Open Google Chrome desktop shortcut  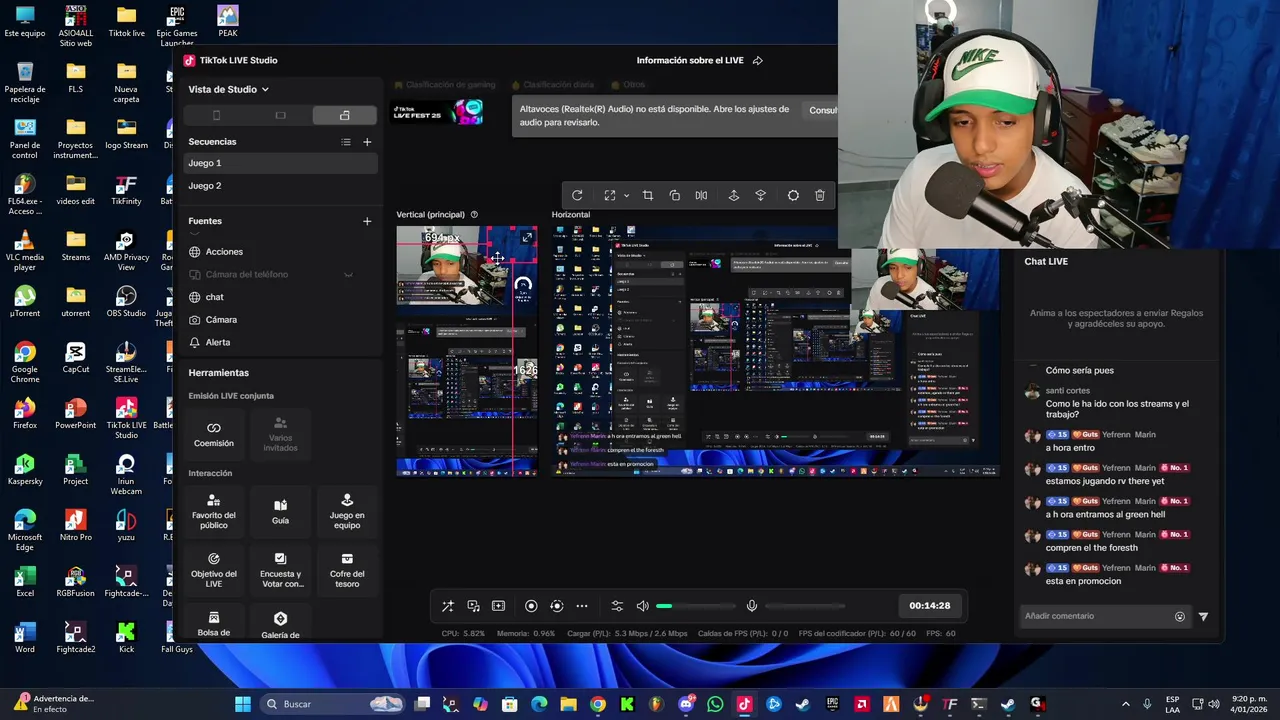click(x=25, y=363)
